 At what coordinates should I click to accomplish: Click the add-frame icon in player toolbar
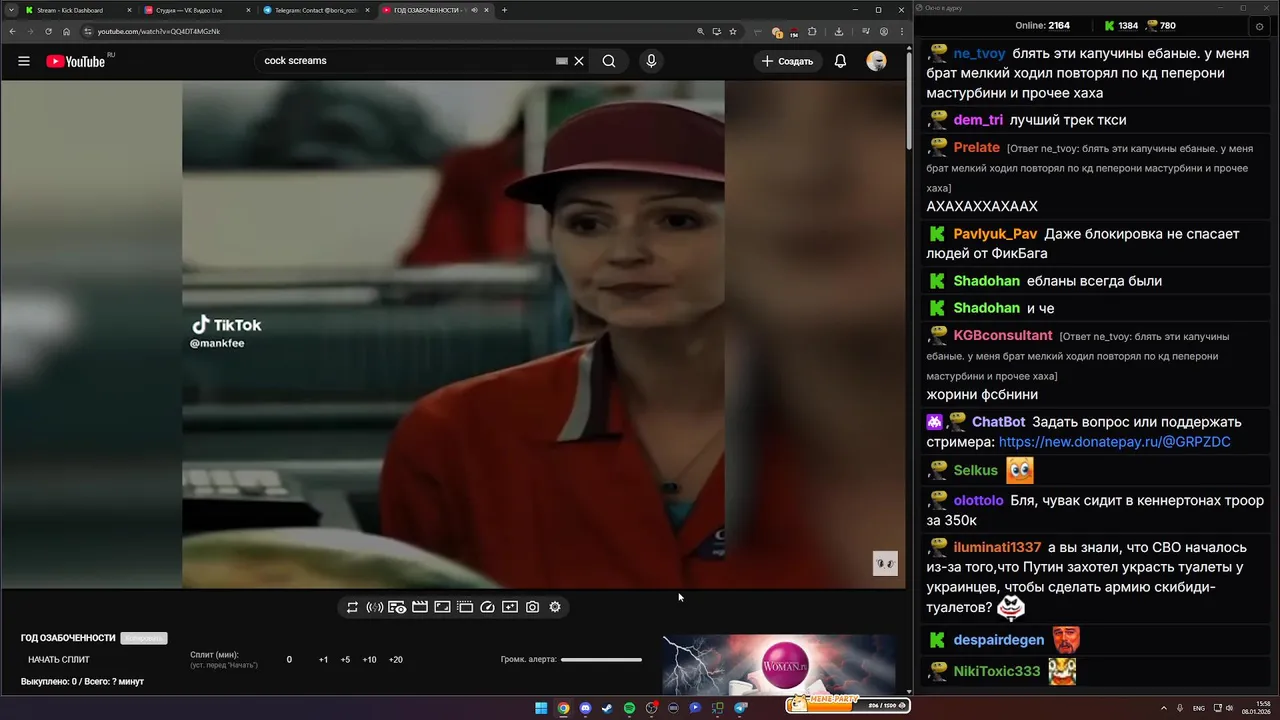click(510, 607)
